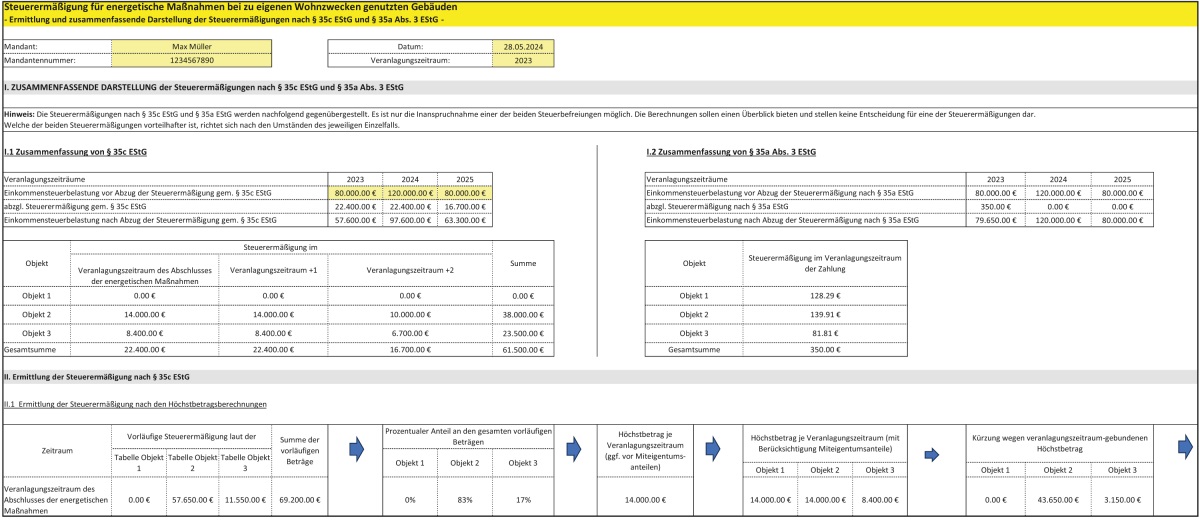The image size is (1200, 520).
Task: Select the Datum cell showing 28.05.2024
Action: (523, 47)
